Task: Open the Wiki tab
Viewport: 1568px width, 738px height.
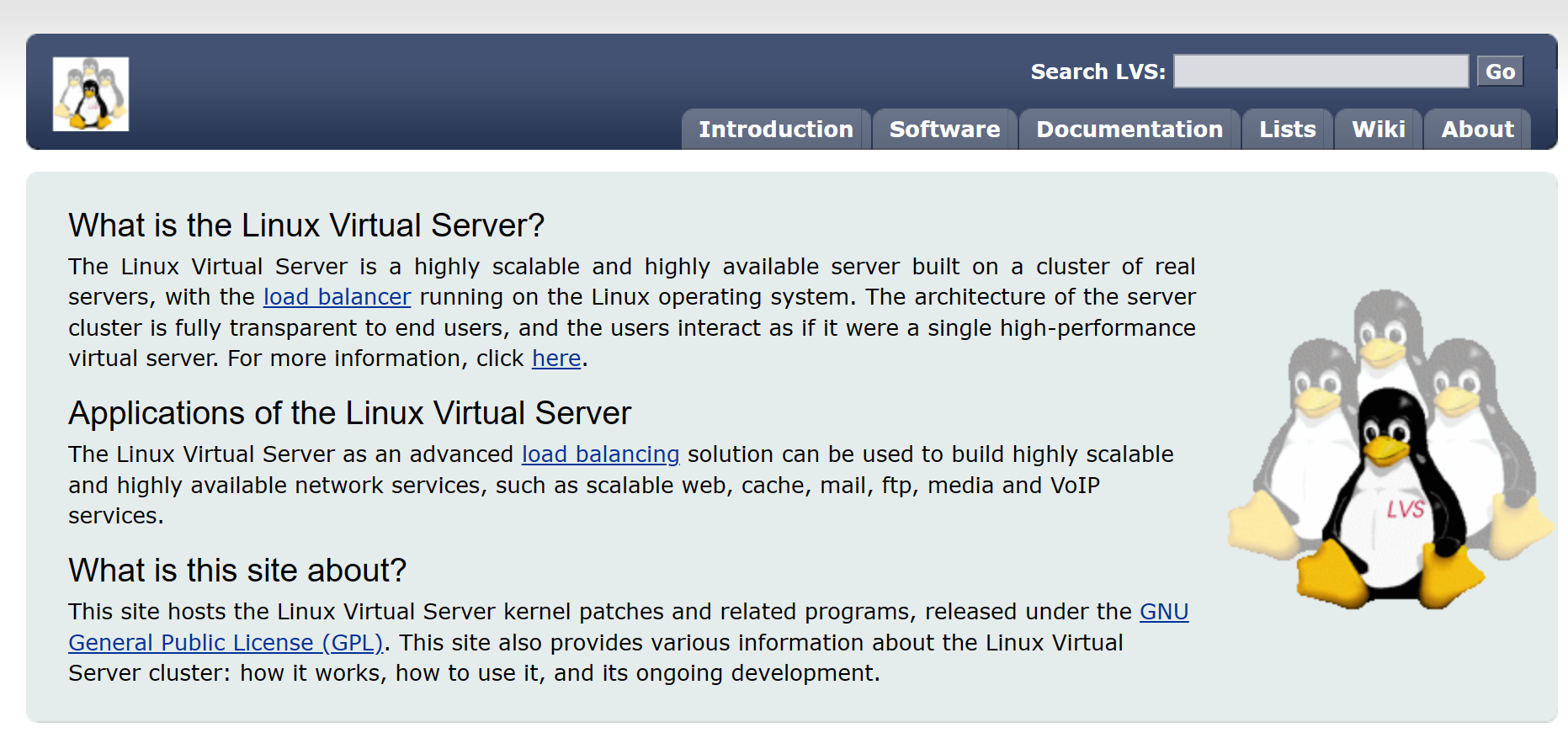Action: (1378, 130)
